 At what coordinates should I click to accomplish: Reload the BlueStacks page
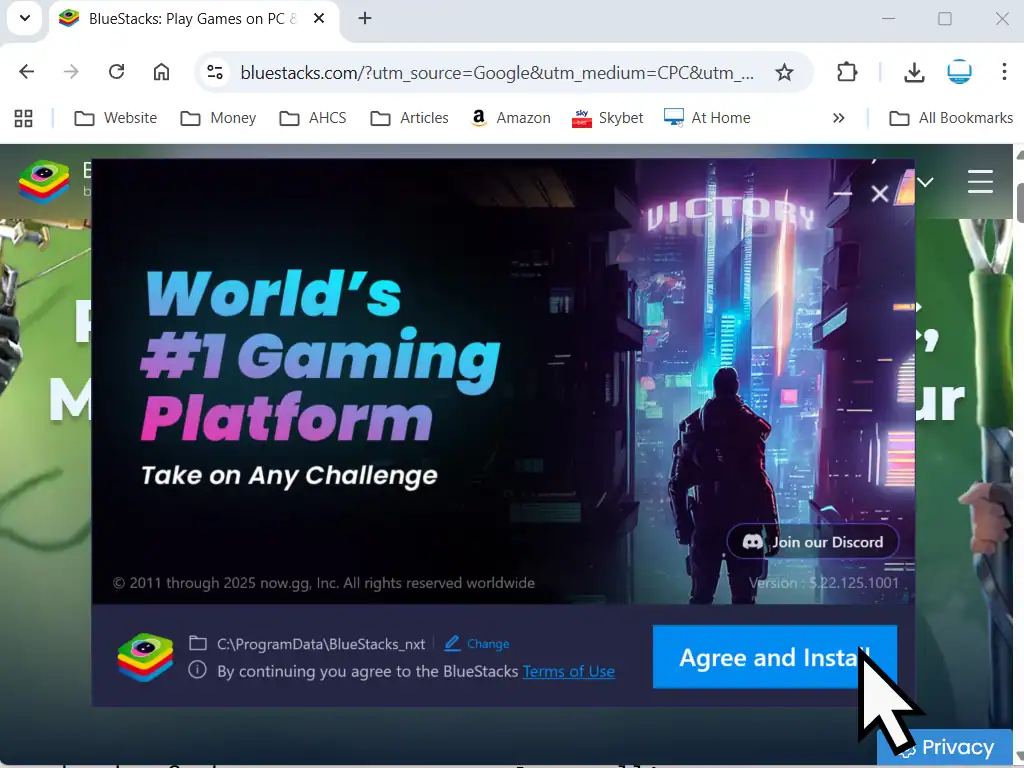tap(116, 72)
